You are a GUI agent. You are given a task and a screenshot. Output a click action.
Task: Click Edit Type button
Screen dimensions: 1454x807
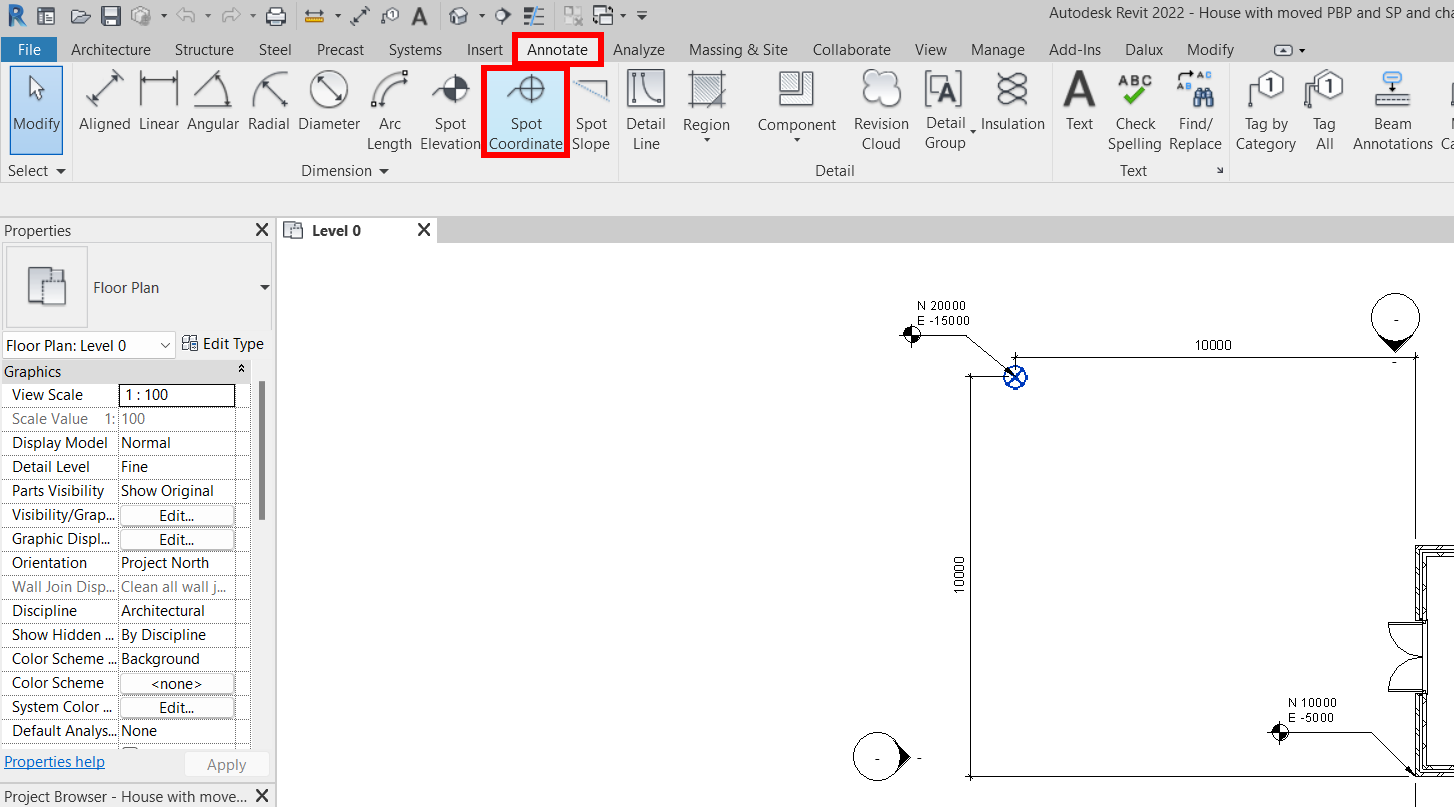223,344
